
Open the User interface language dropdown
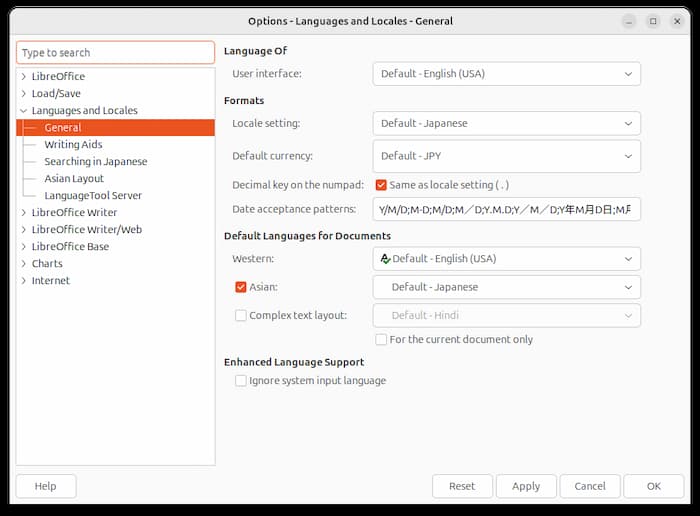click(506, 74)
